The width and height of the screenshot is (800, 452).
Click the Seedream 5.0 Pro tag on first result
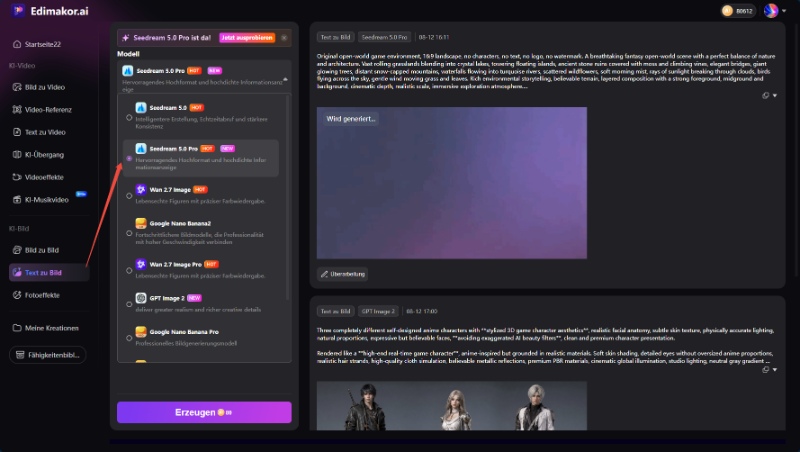pyautogui.click(x=384, y=37)
